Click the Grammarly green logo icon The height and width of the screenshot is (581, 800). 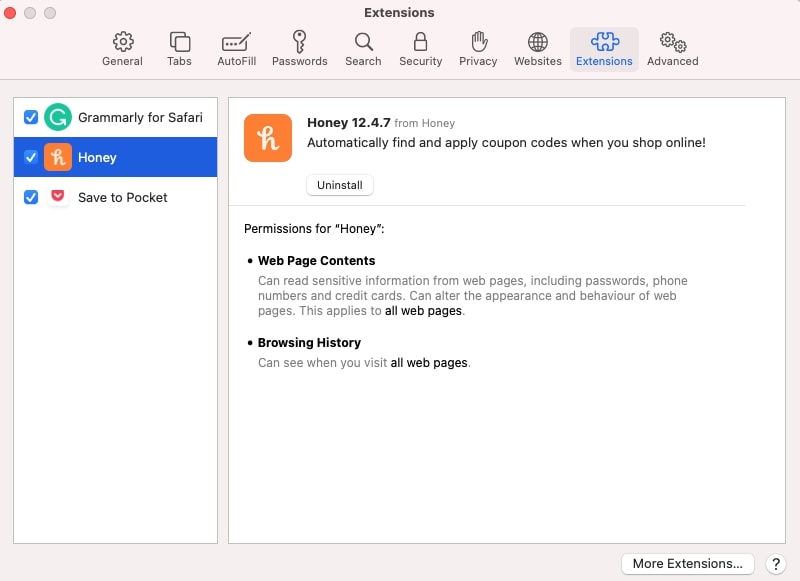[58, 117]
